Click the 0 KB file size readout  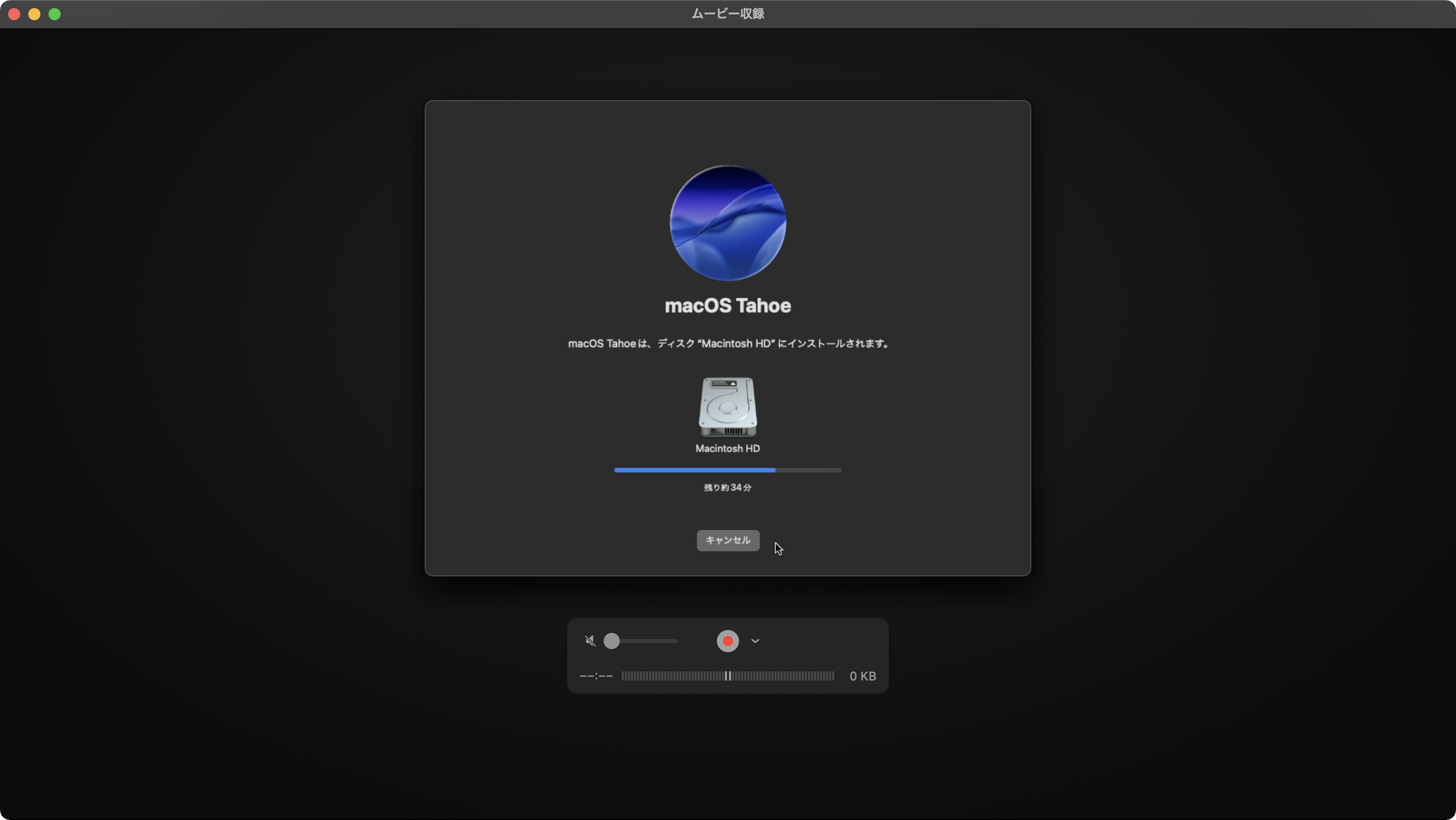[862, 676]
